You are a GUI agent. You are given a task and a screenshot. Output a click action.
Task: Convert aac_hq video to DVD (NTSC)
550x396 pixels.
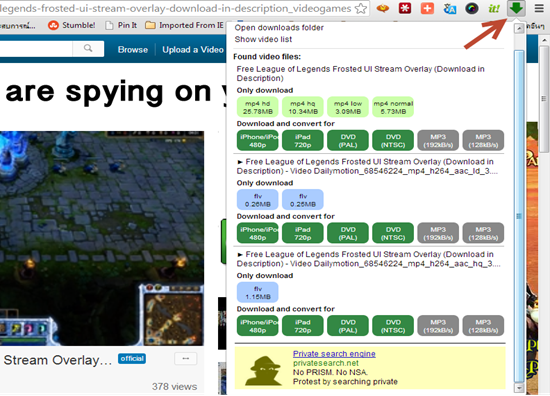[x=393, y=326]
